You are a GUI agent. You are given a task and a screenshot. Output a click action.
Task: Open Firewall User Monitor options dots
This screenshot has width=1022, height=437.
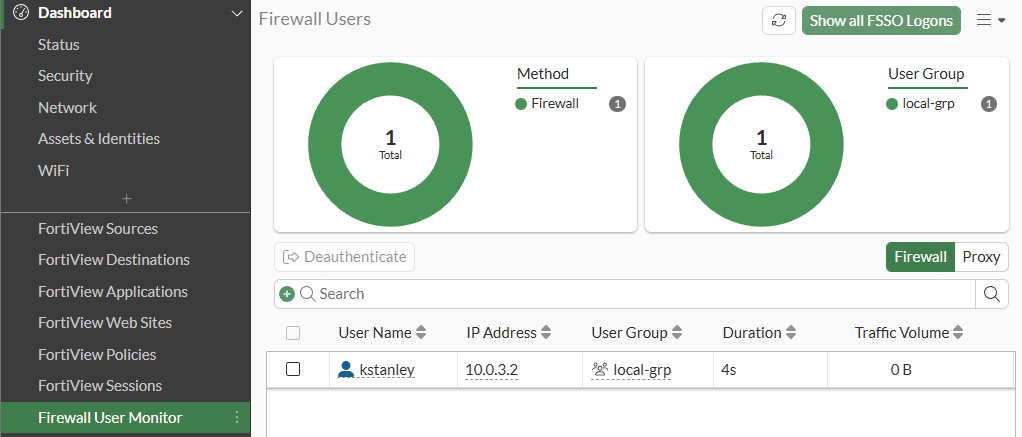coord(237,417)
